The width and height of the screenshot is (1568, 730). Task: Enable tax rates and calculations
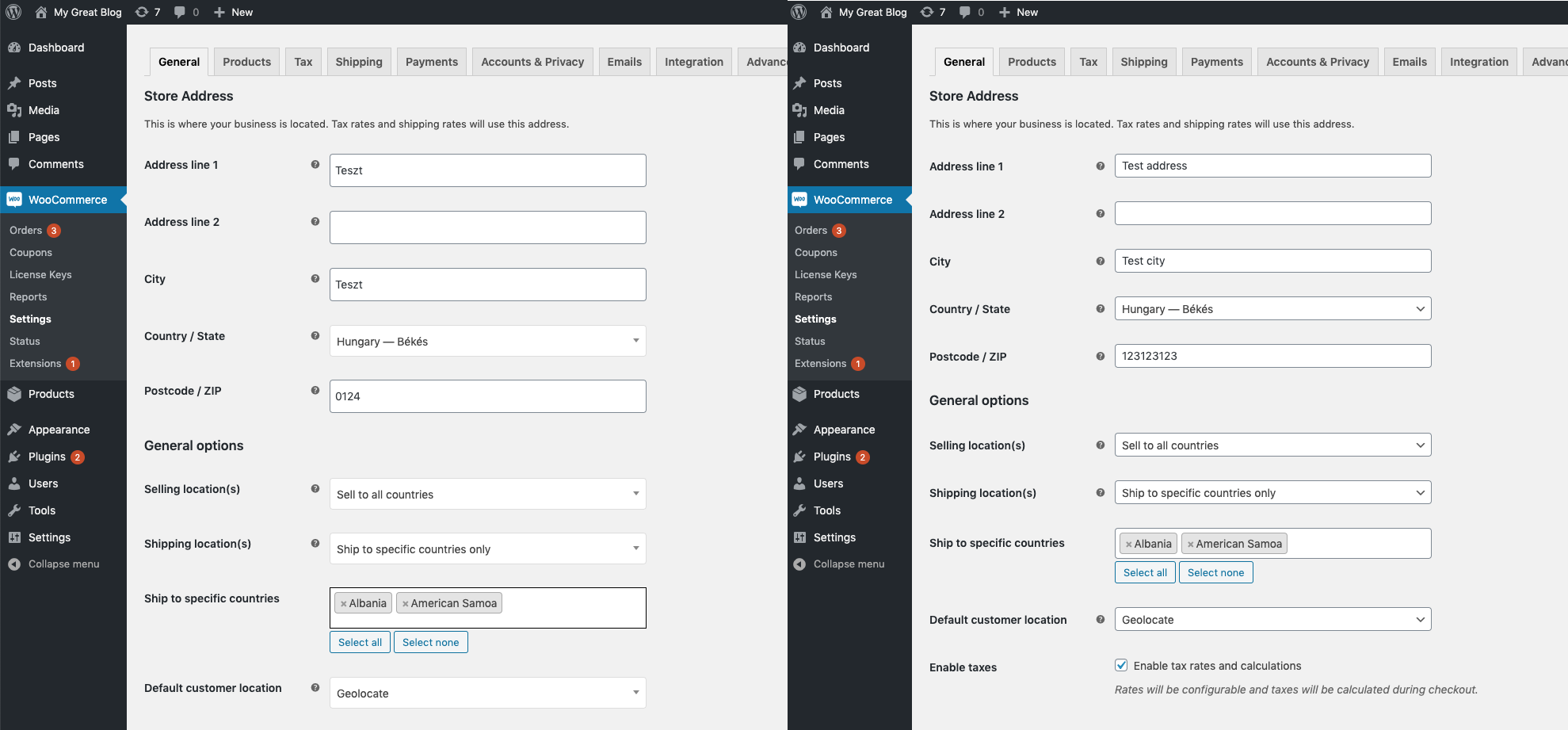pyautogui.click(x=1122, y=665)
